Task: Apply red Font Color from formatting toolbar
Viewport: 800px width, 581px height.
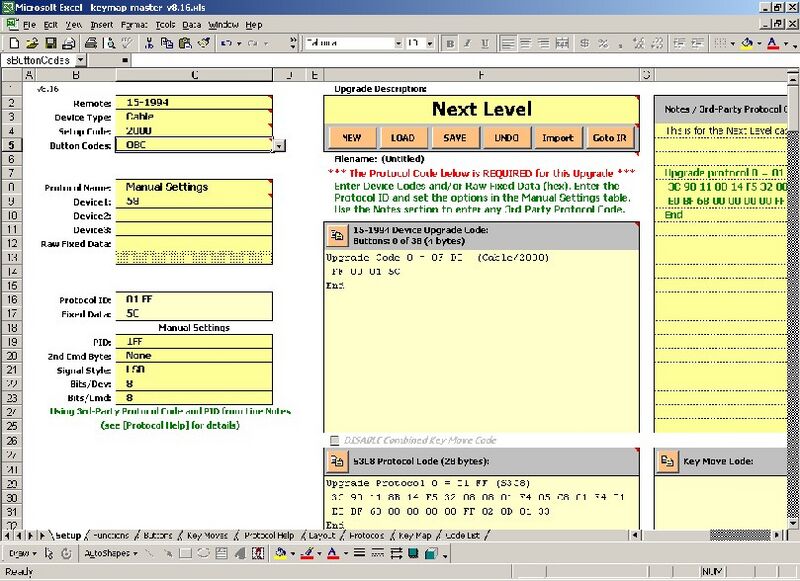Action: [x=773, y=43]
